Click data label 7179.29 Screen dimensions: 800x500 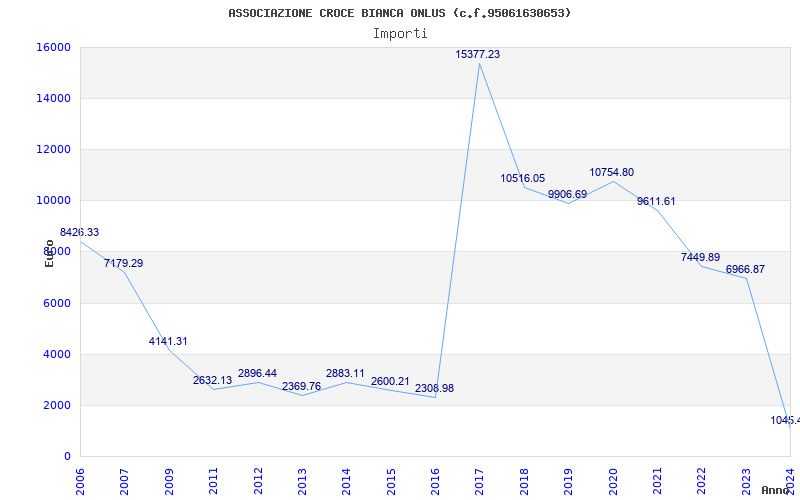point(123,264)
